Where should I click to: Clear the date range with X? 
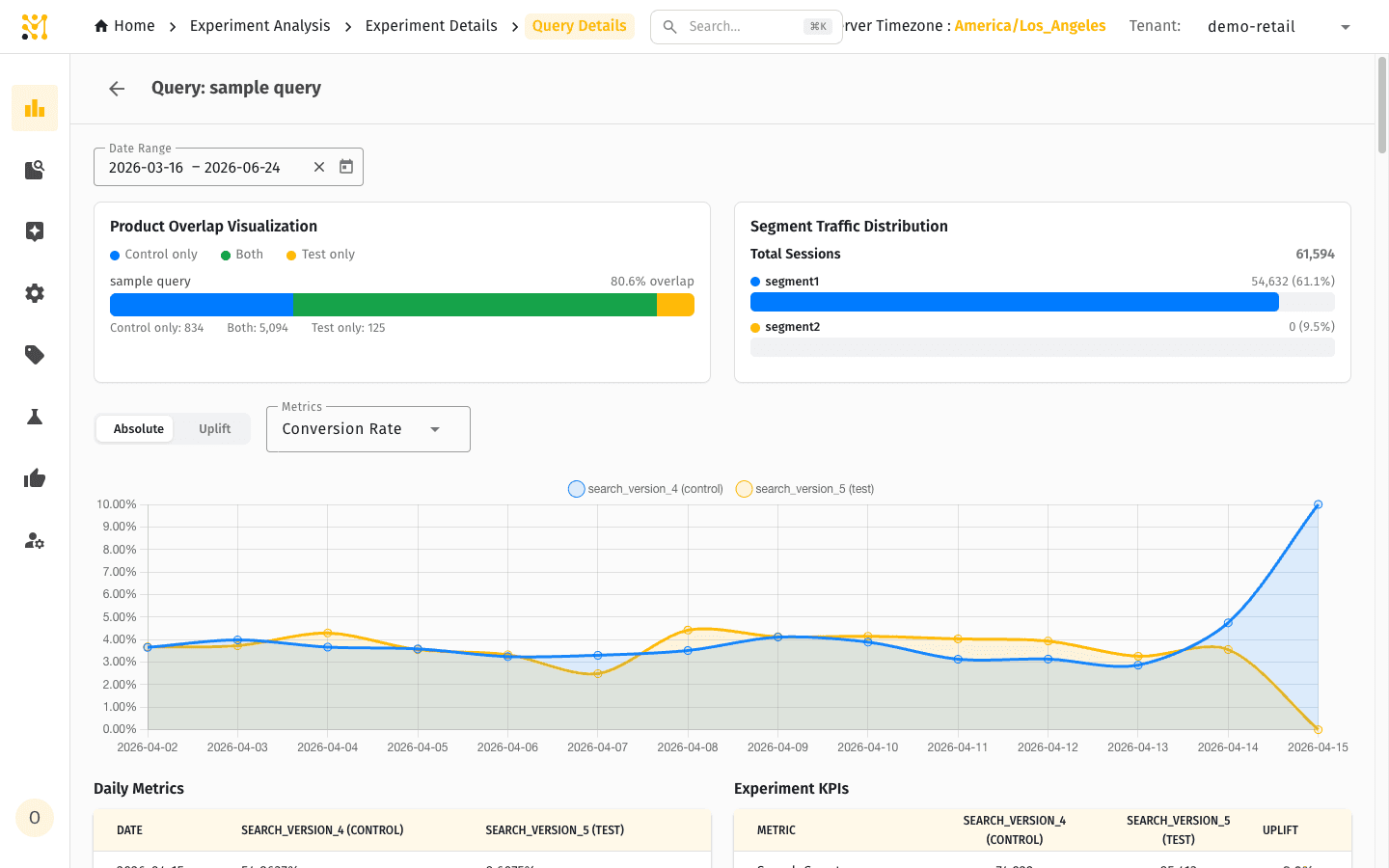coord(319,167)
